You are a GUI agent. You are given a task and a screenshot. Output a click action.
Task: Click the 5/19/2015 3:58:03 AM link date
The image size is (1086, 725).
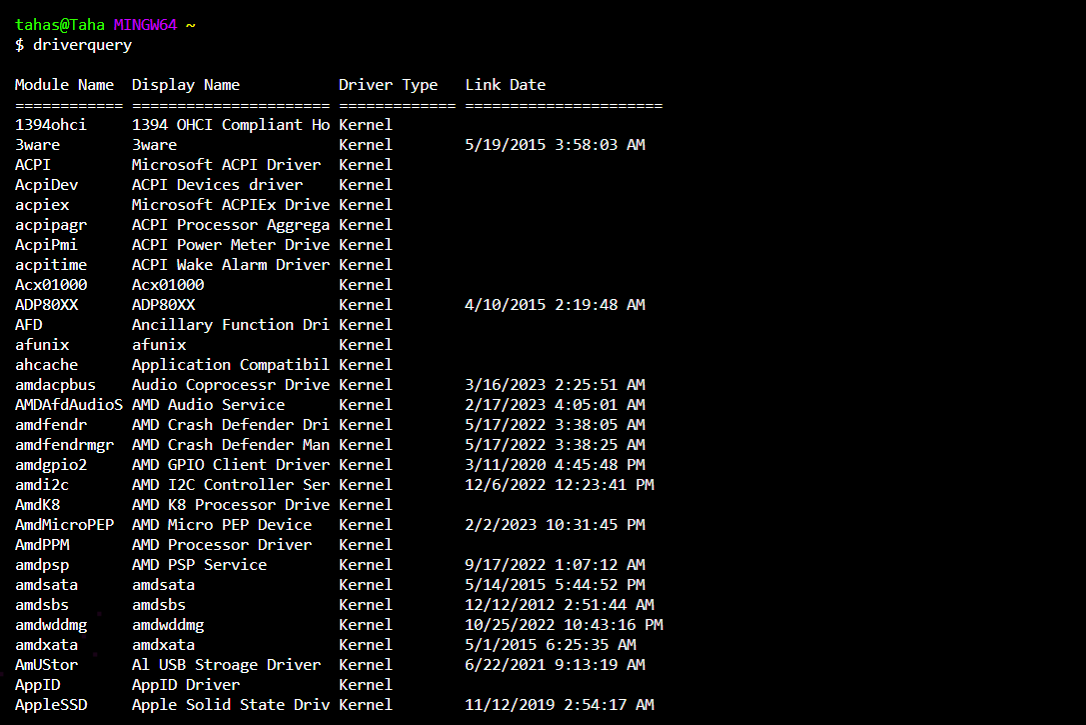point(555,145)
